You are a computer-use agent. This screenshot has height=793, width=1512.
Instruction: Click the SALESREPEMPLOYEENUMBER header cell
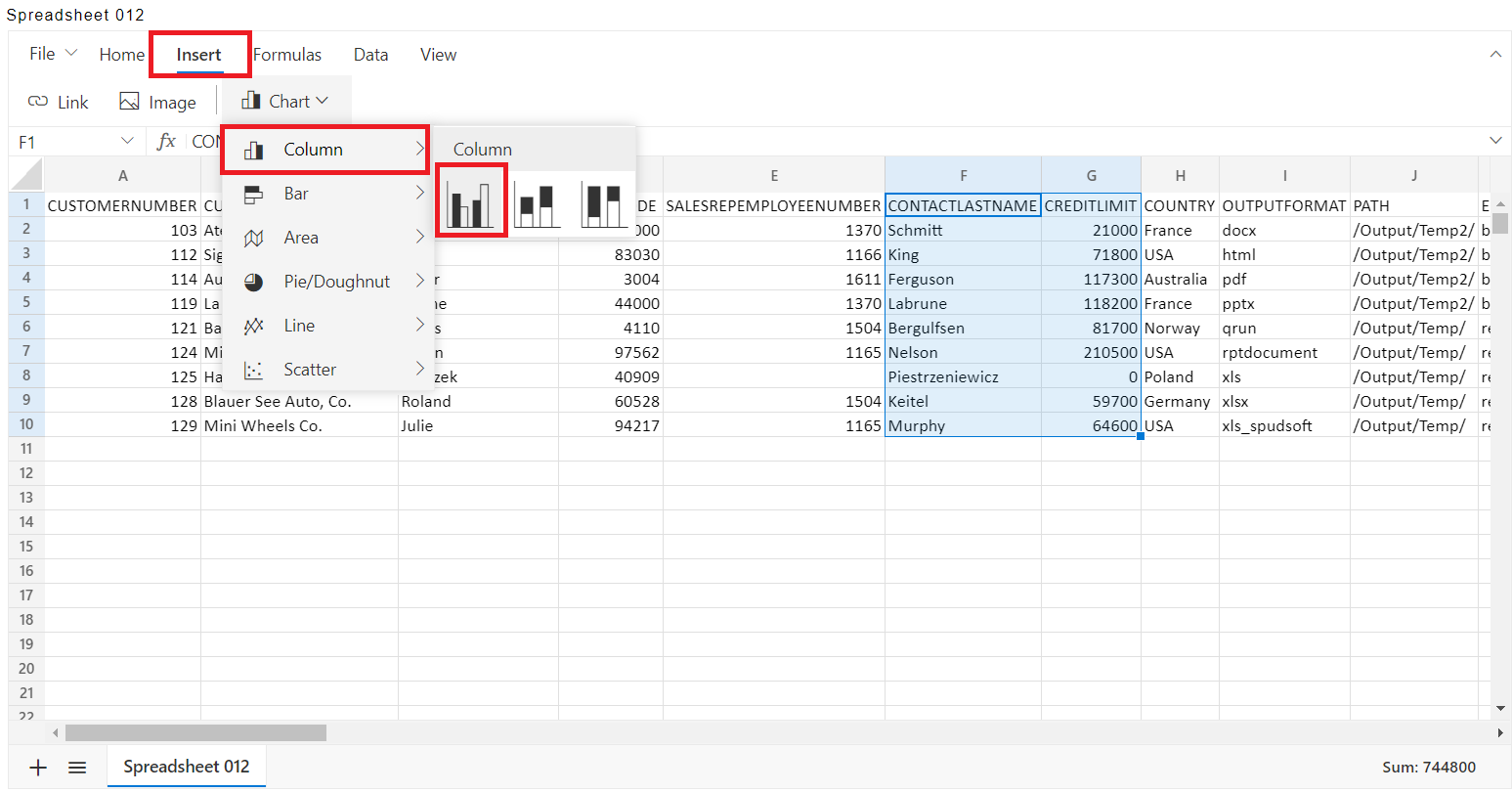774,205
